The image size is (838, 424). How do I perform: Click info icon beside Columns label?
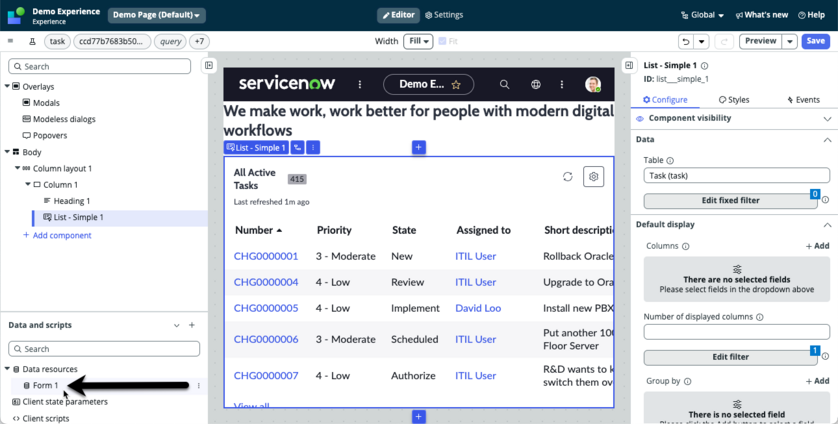(x=686, y=246)
